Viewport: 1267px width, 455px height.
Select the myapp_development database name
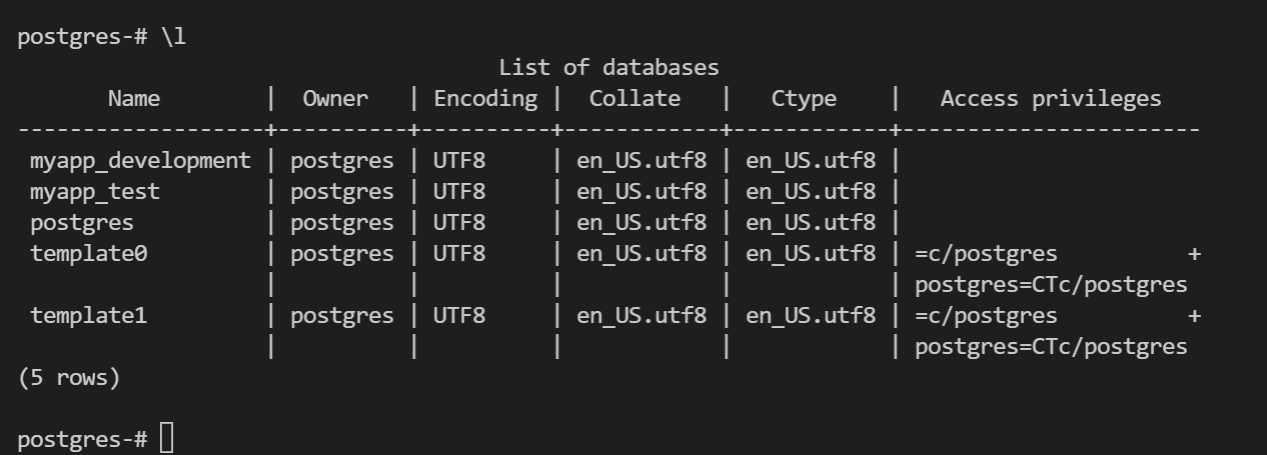click(x=140, y=161)
